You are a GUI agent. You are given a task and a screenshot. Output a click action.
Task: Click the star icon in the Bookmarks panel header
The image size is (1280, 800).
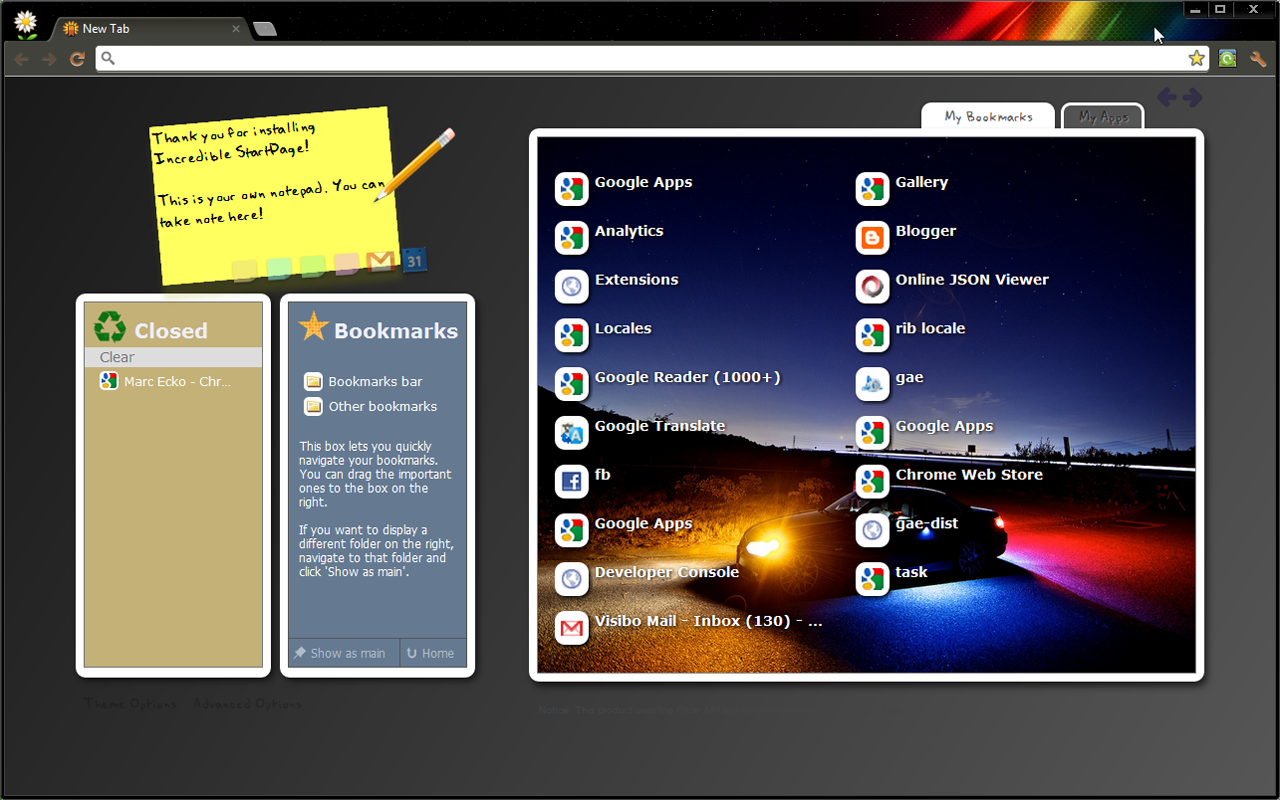pos(311,328)
